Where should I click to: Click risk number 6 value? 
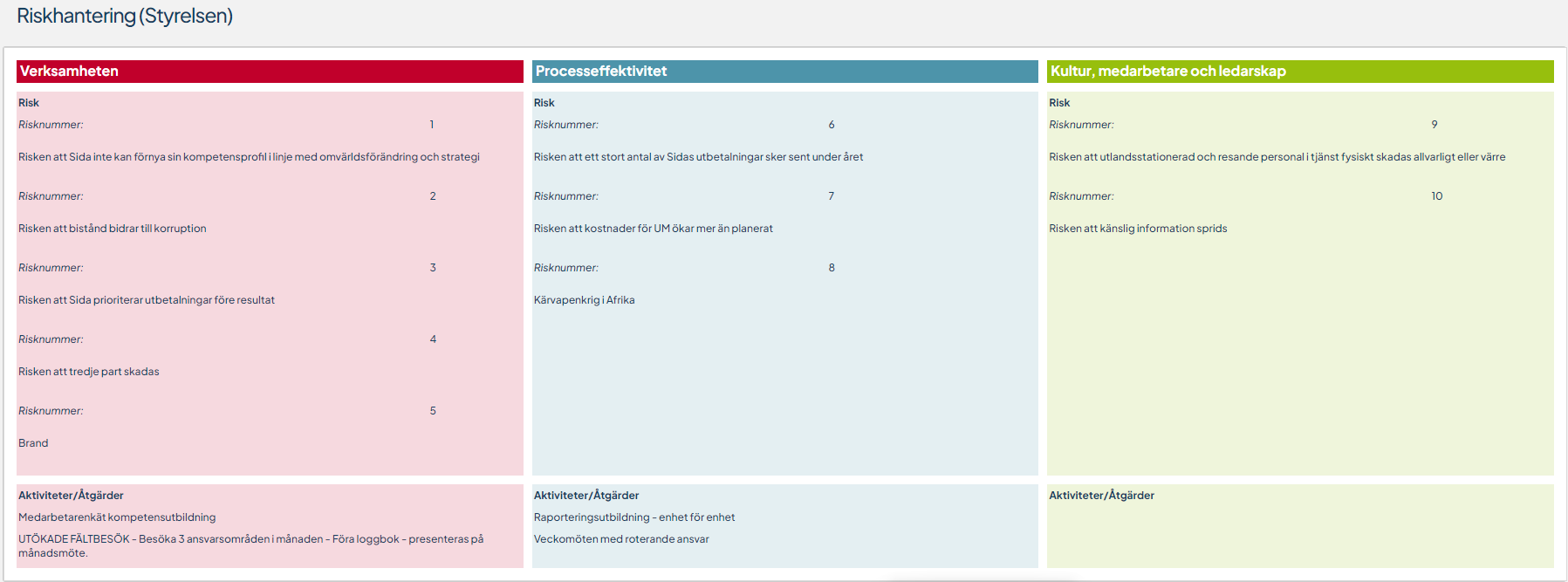click(832, 125)
